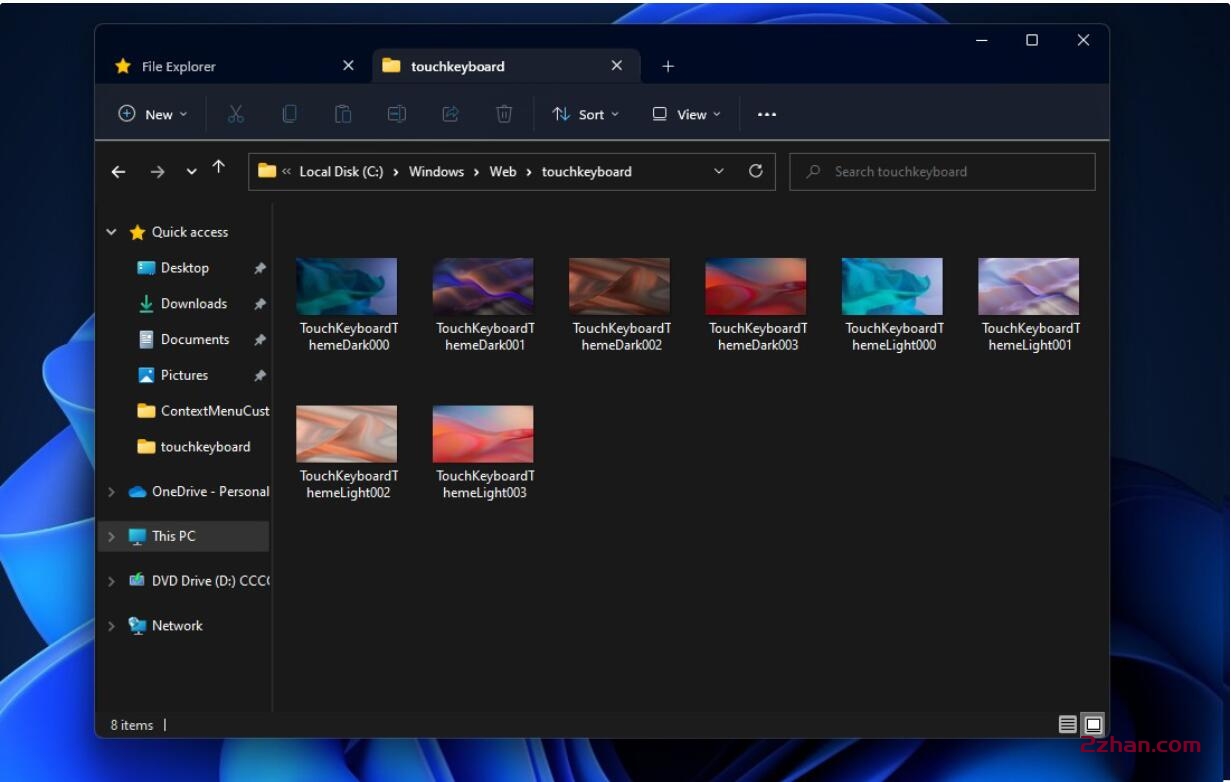Image resolution: width=1231 pixels, height=782 pixels.
Task: Switch to large thumbnails view at bottom right
Action: click(x=1092, y=722)
